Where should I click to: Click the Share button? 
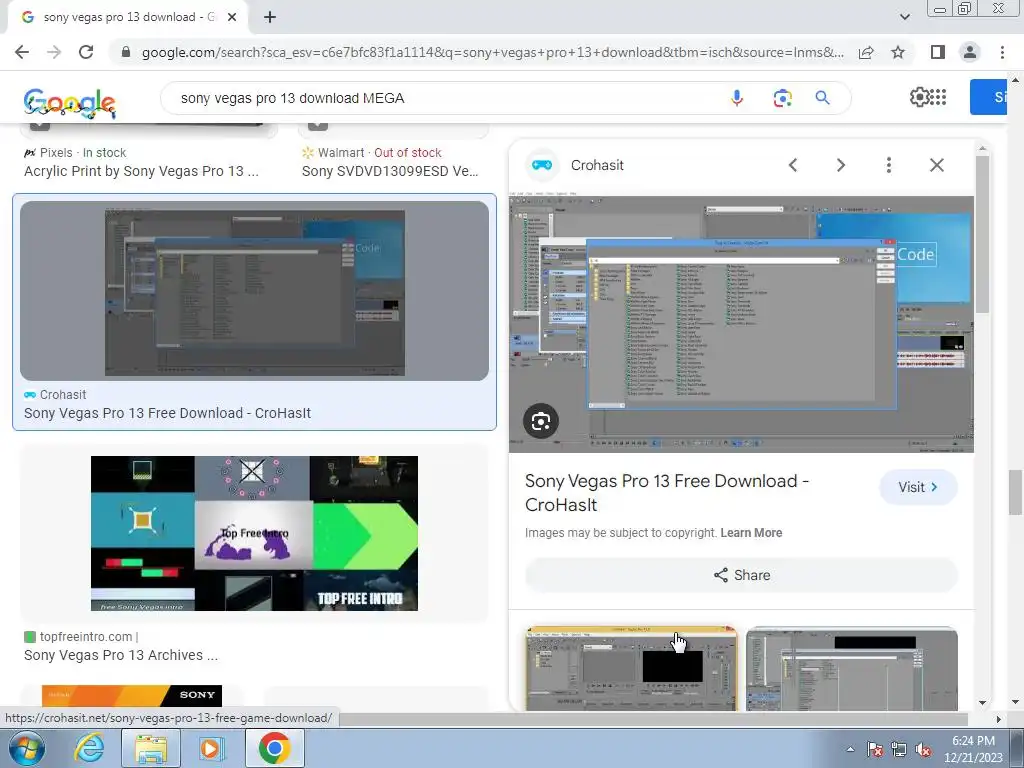[x=741, y=575]
